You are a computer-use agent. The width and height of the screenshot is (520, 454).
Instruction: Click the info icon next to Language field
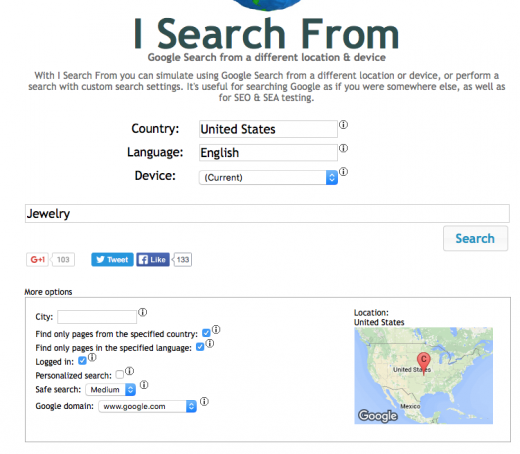coord(343,148)
